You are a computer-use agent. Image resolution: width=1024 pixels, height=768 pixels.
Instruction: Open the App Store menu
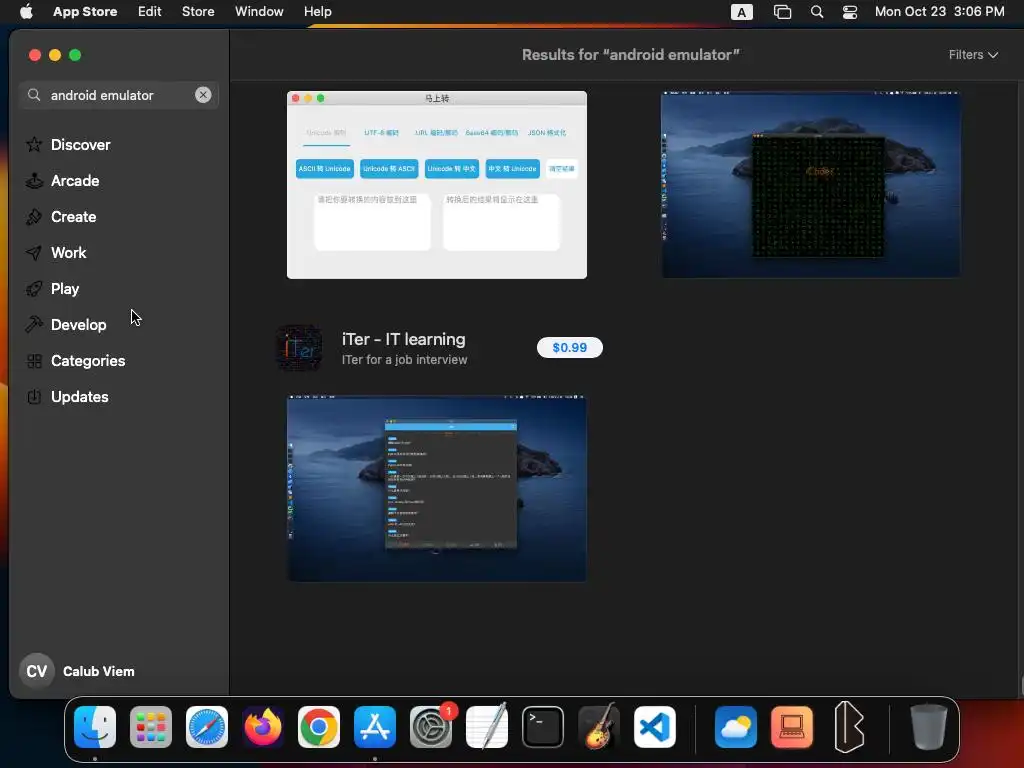coord(85,12)
